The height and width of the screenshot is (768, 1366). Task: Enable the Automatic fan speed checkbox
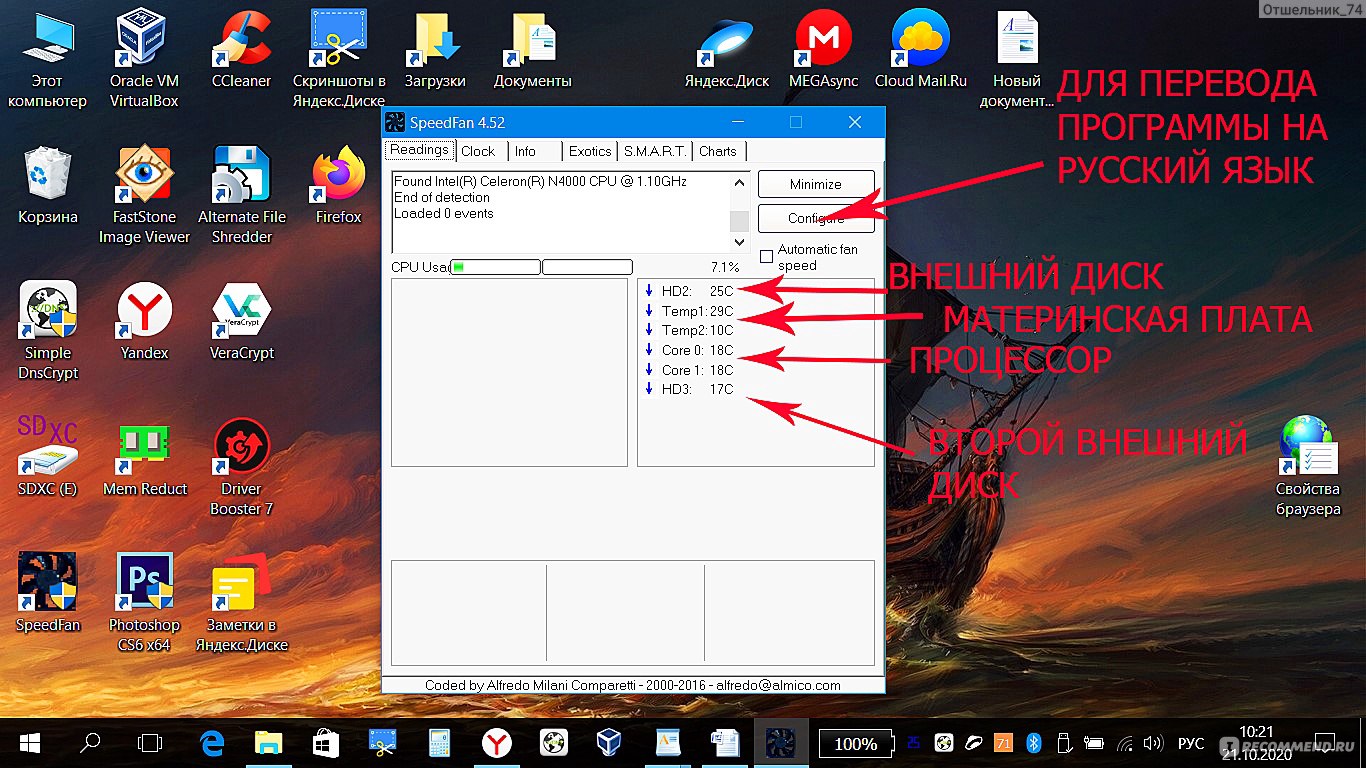pos(766,257)
